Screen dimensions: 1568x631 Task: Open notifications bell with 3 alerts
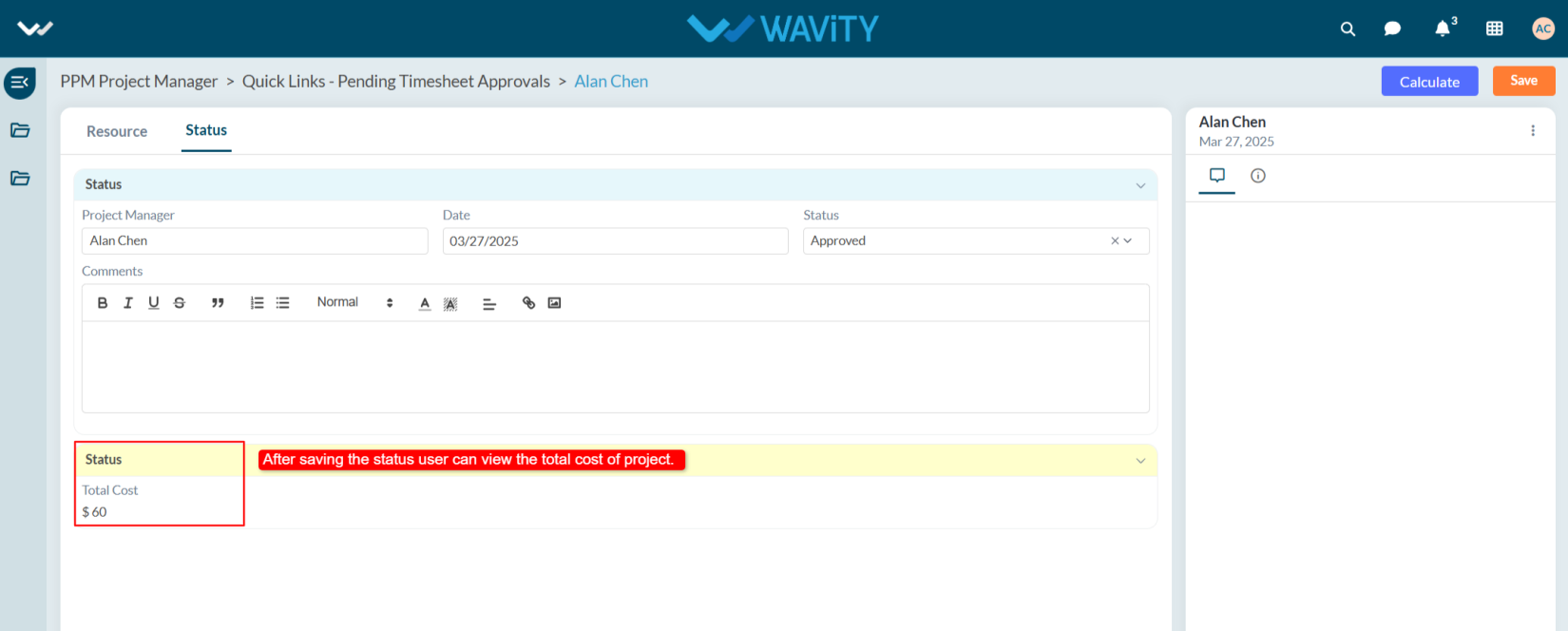click(x=1444, y=28)
